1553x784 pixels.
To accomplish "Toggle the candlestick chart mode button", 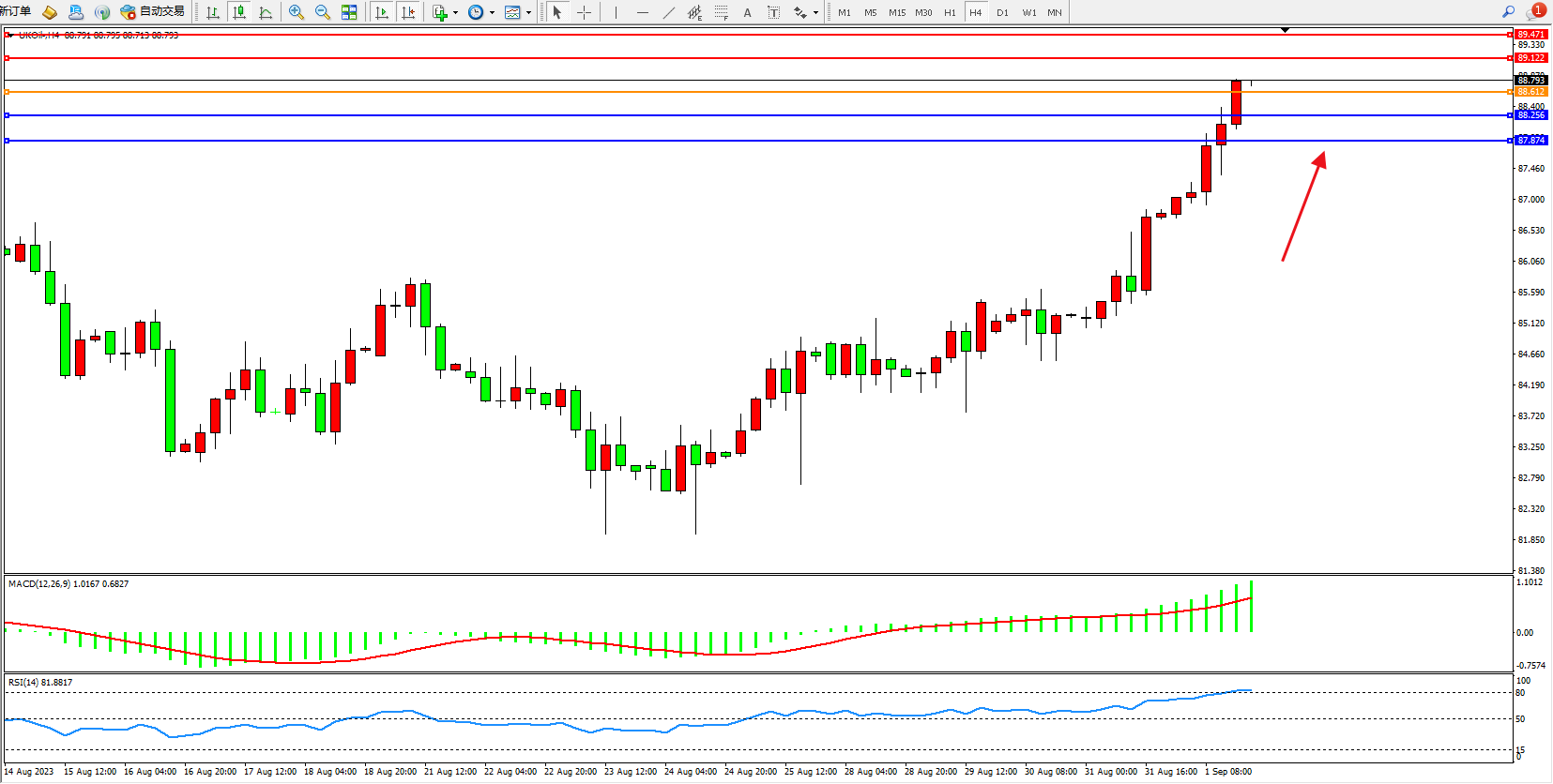I will coord(239,12).
